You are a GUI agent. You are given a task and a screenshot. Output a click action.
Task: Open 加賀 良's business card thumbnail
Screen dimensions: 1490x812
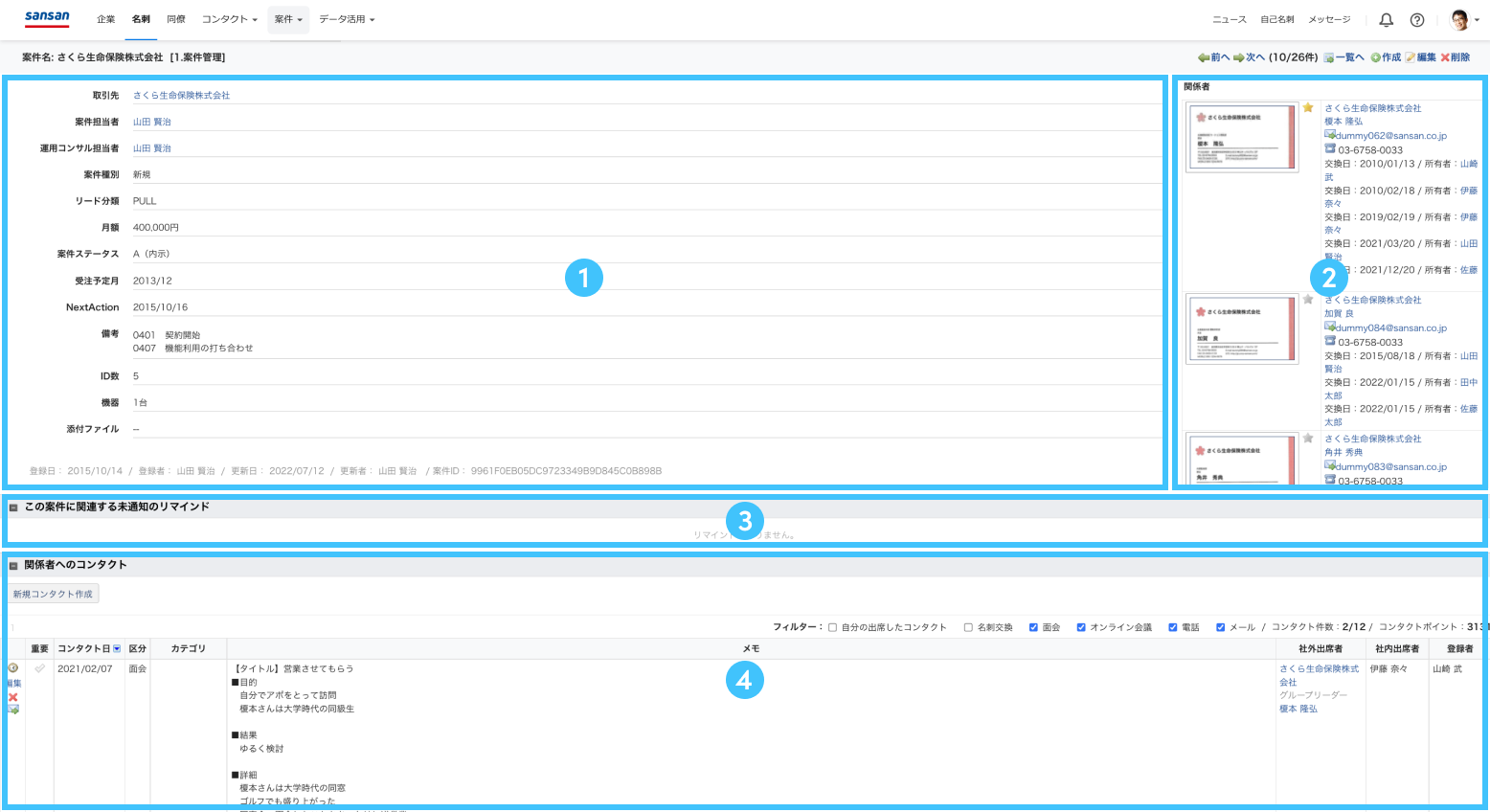point(1242,328)
